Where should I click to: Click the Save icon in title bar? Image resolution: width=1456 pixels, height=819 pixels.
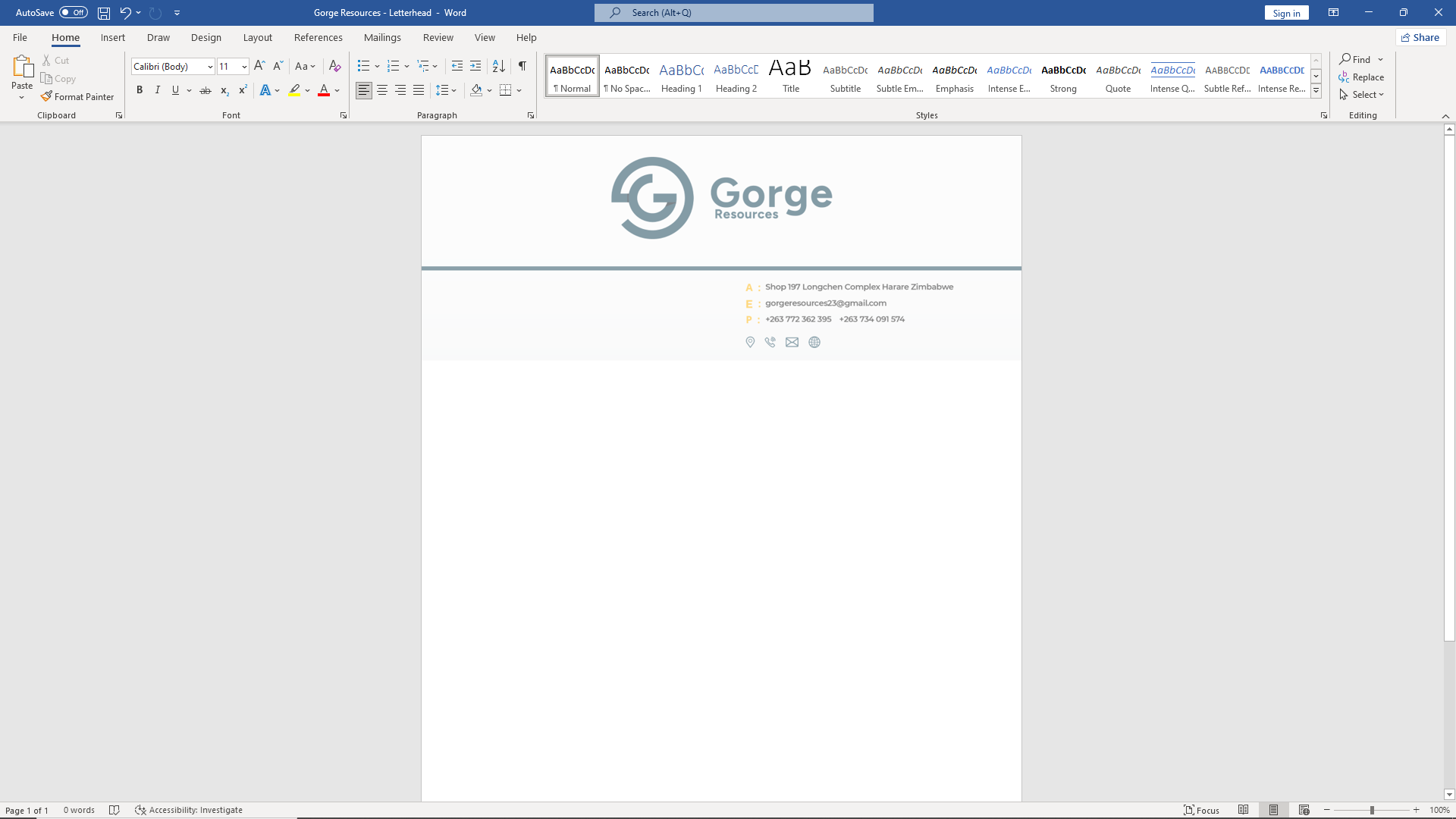tap(104, 13)
